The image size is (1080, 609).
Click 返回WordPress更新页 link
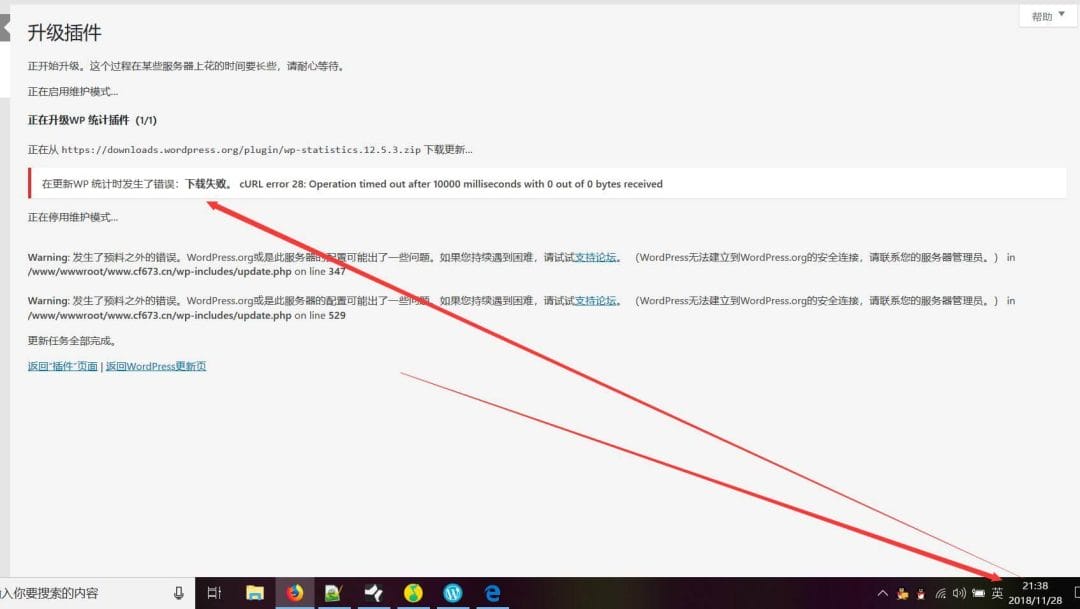point(156,366)
